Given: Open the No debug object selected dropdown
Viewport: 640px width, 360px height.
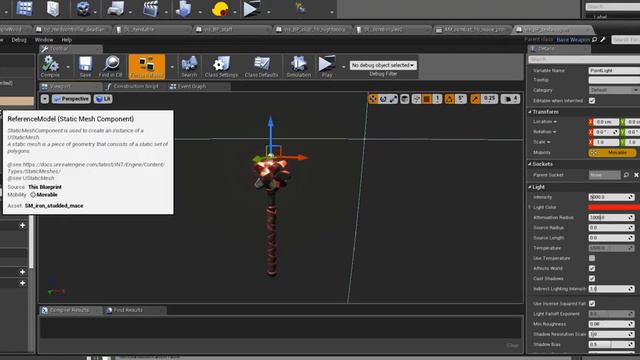Looking at the screenshot, I should tap(383, 65).
